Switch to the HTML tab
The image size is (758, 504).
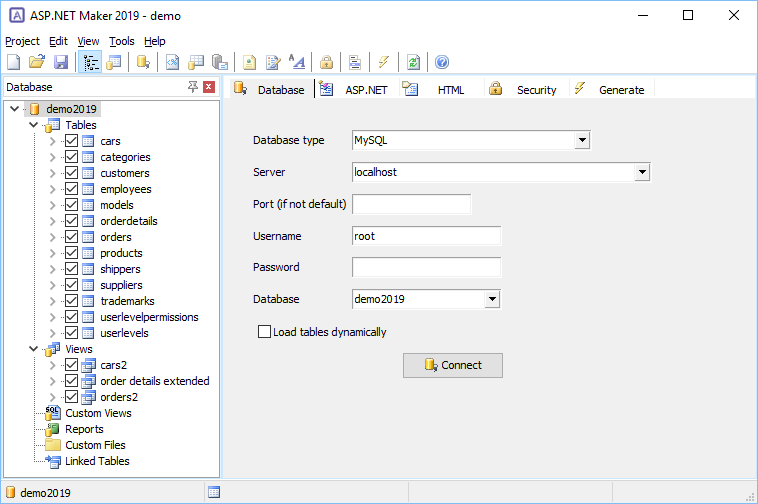click(x=440, y=89)
